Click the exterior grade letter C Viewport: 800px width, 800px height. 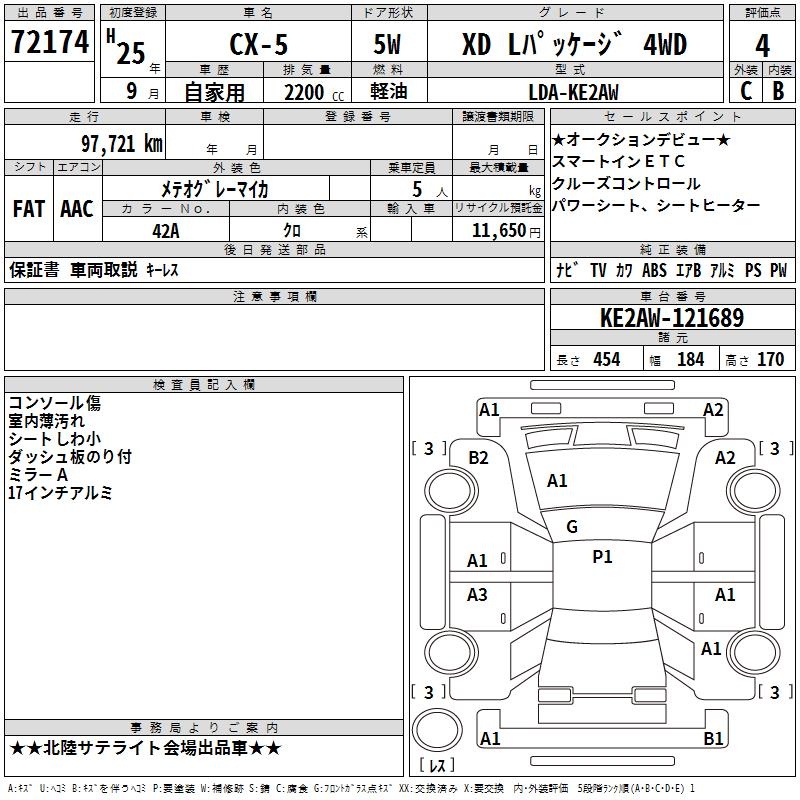click(746, 91)
